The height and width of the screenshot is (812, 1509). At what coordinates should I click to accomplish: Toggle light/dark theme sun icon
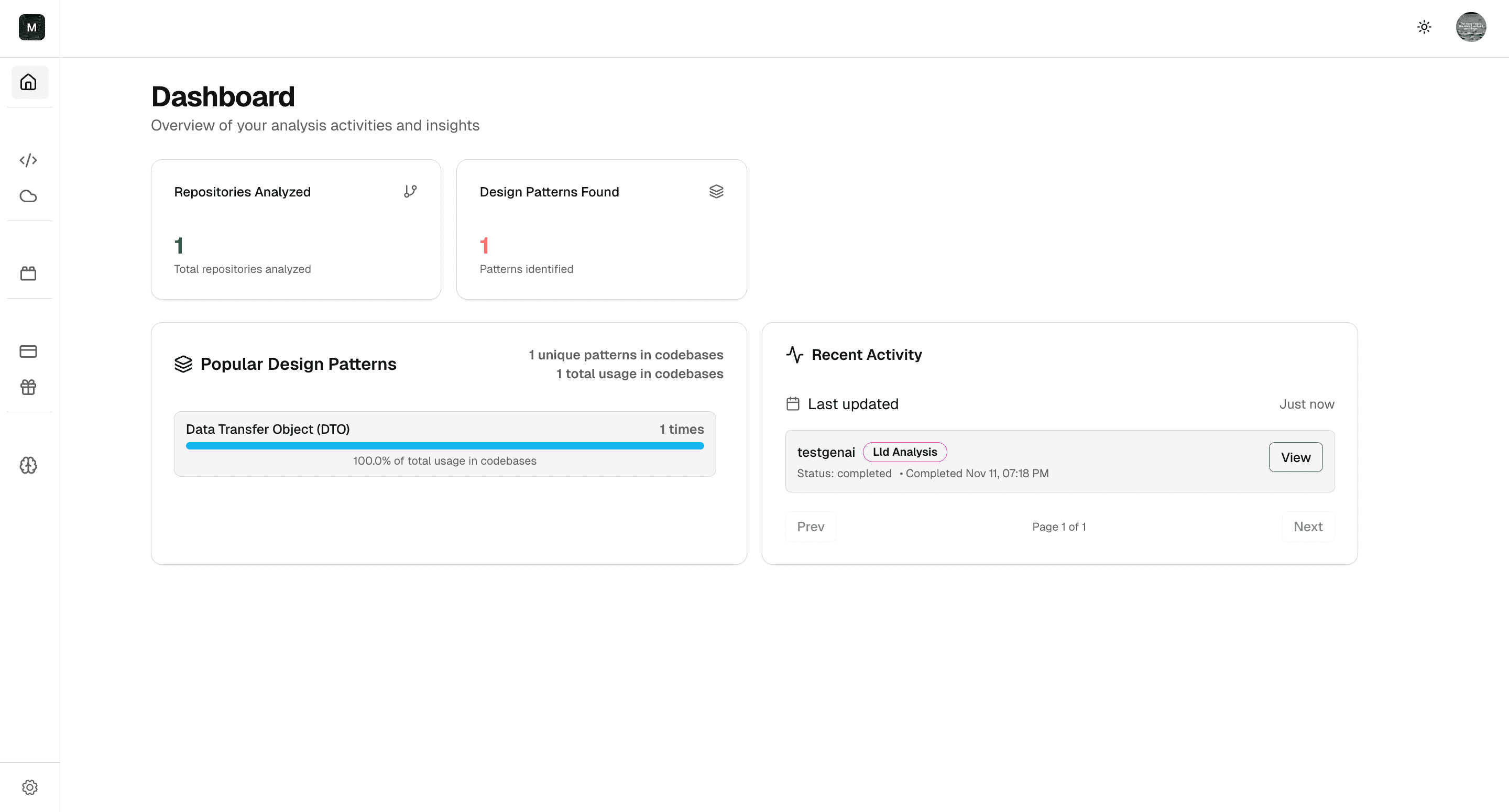[x=1424, y=27]
